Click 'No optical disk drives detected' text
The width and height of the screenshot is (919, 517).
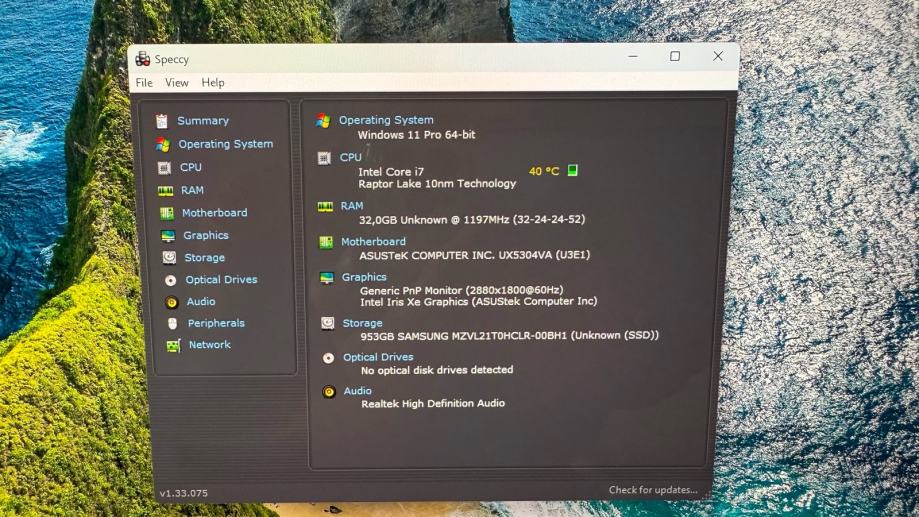(x=437, y=370)
